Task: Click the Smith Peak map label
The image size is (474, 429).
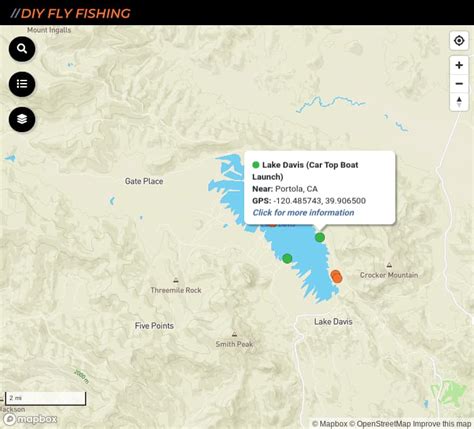Action: click(x=234, y=344)
